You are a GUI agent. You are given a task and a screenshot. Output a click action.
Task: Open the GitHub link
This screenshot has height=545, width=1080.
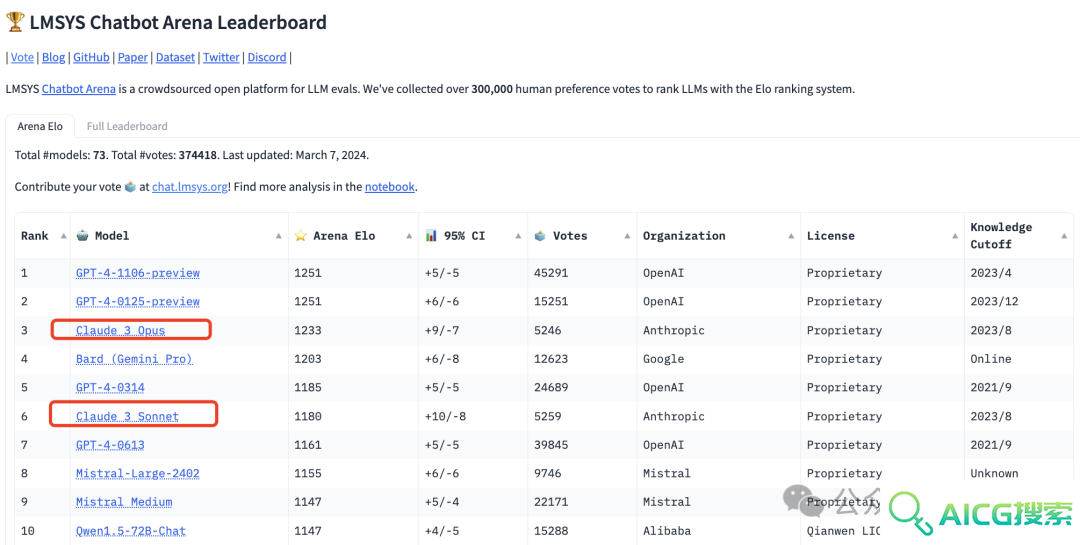click(92, 57)
